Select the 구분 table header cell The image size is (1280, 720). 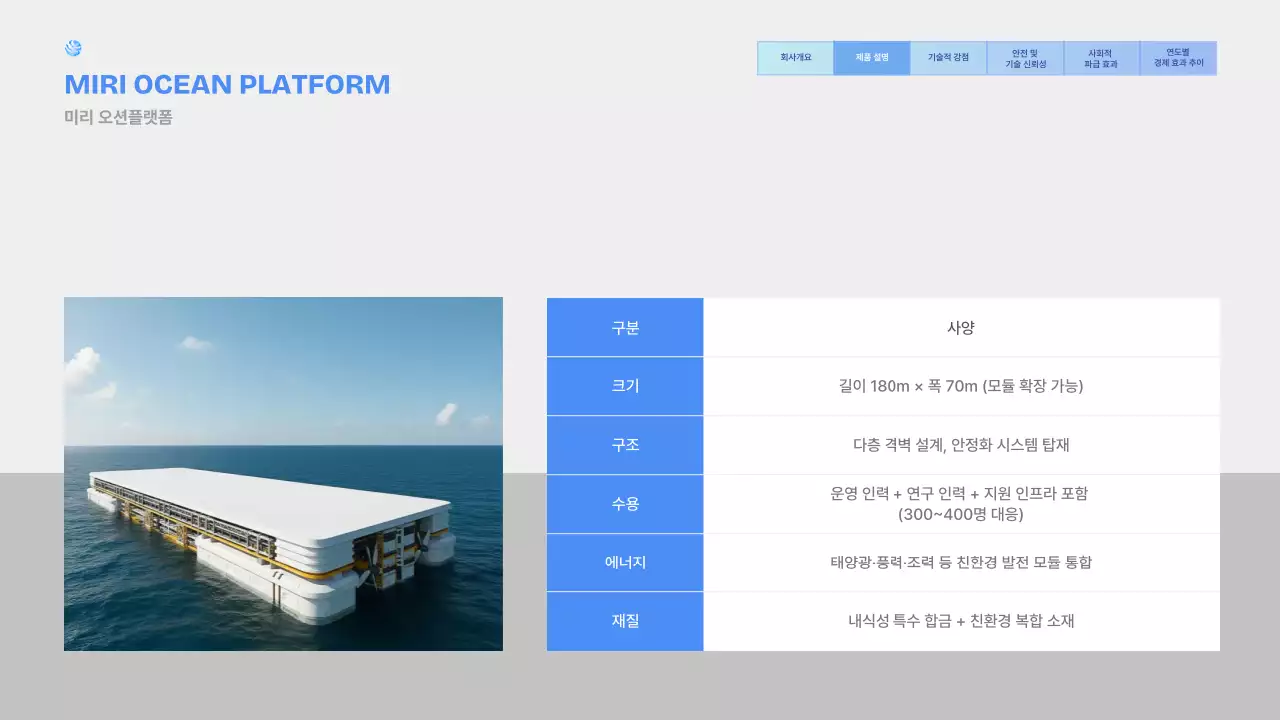tap(624, 326)
